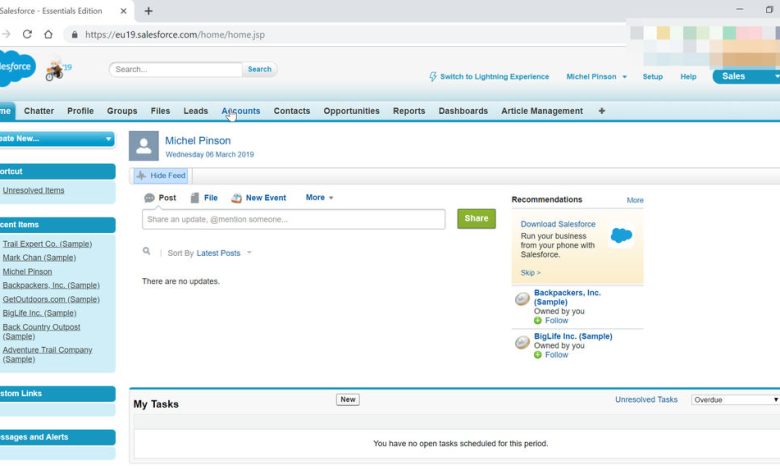Reload the page with the refresh icon
The image size is (780, 470).
tap(27, 34)
